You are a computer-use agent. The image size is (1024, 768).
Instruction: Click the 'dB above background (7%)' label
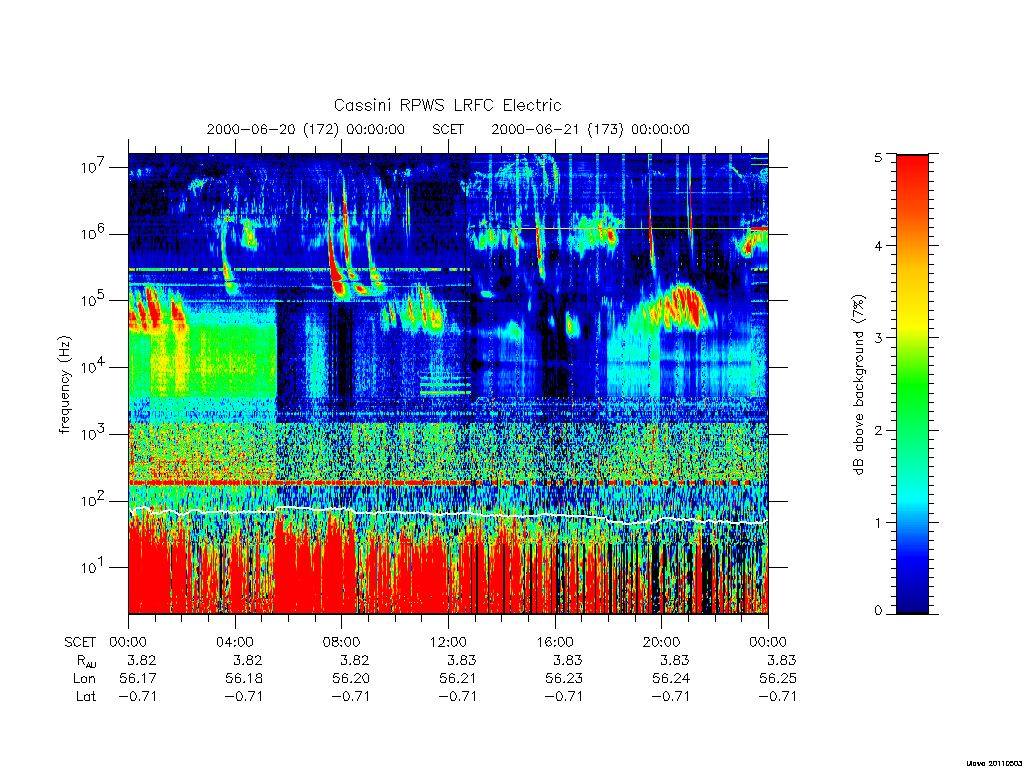(859, 385)
